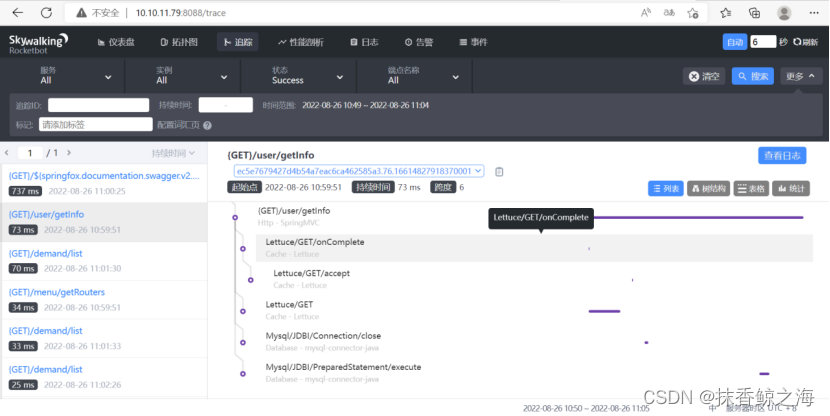The image size is (830, 416).
Task: Click the Lettuce/GET purple duration bar
Action: point(604,311)
